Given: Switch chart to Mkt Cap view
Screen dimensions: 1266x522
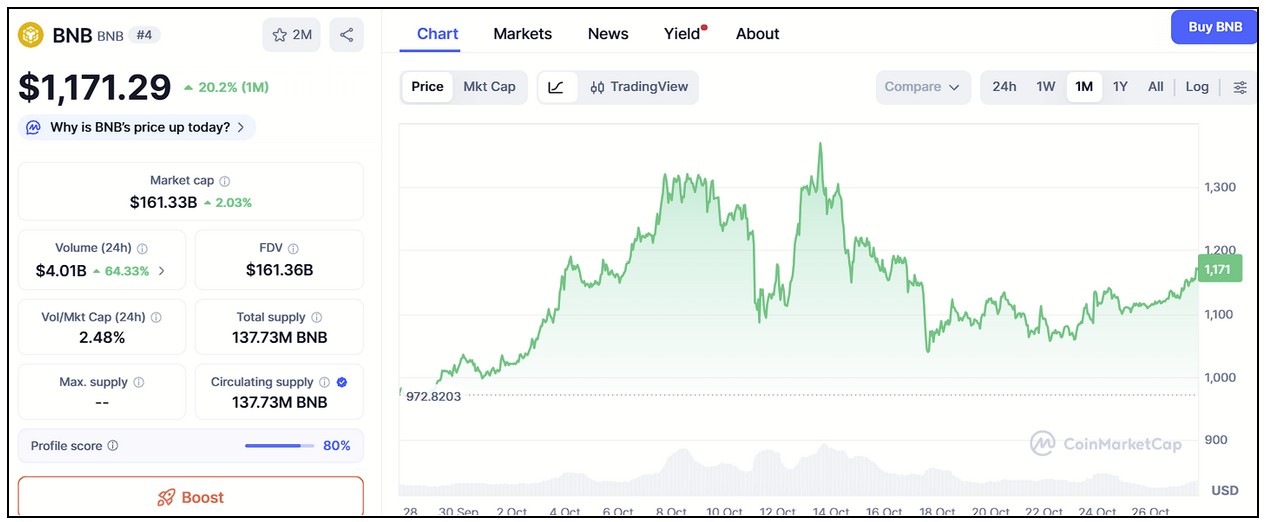Looking at the screenshot, I should click(489, 87).
